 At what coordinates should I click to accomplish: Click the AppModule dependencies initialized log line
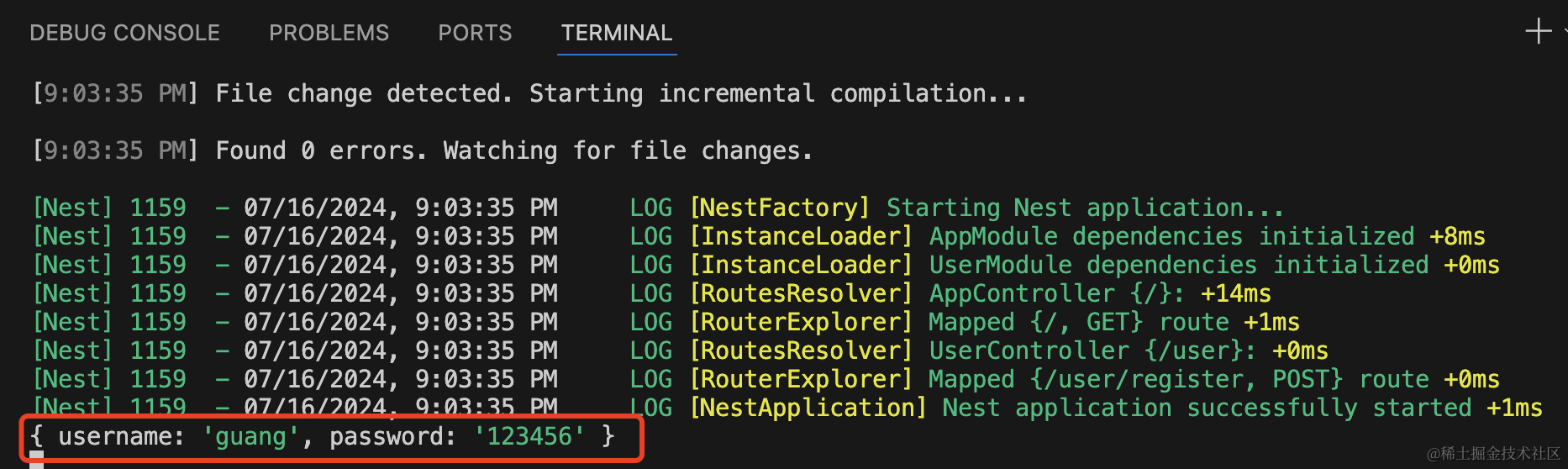tap(759, 236)
